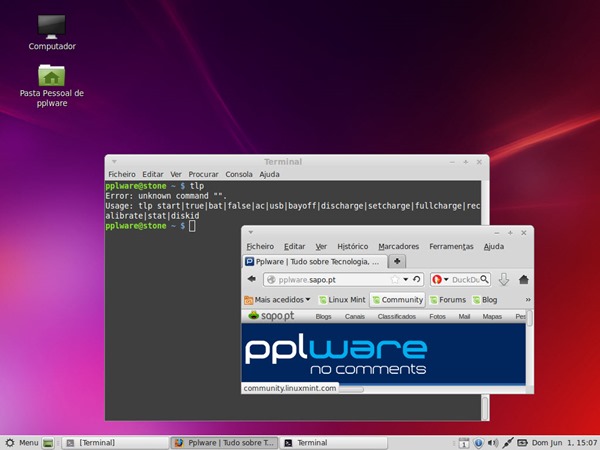600x450 pixels.
Task: Click the sapo.pt logo in page
Action: click(271, 316)
